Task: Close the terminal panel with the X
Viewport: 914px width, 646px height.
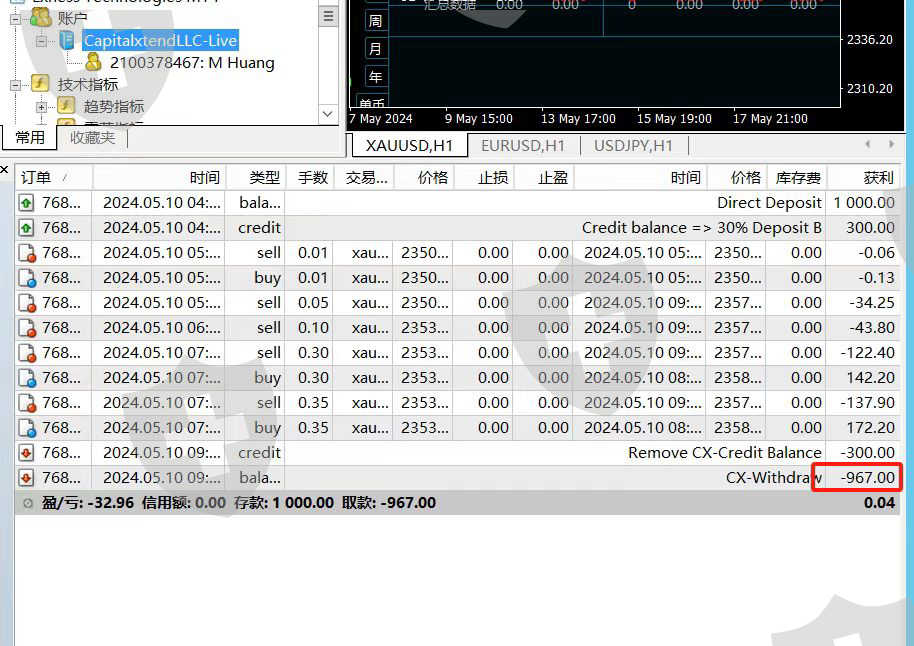Action: click(x=5, y=169)
